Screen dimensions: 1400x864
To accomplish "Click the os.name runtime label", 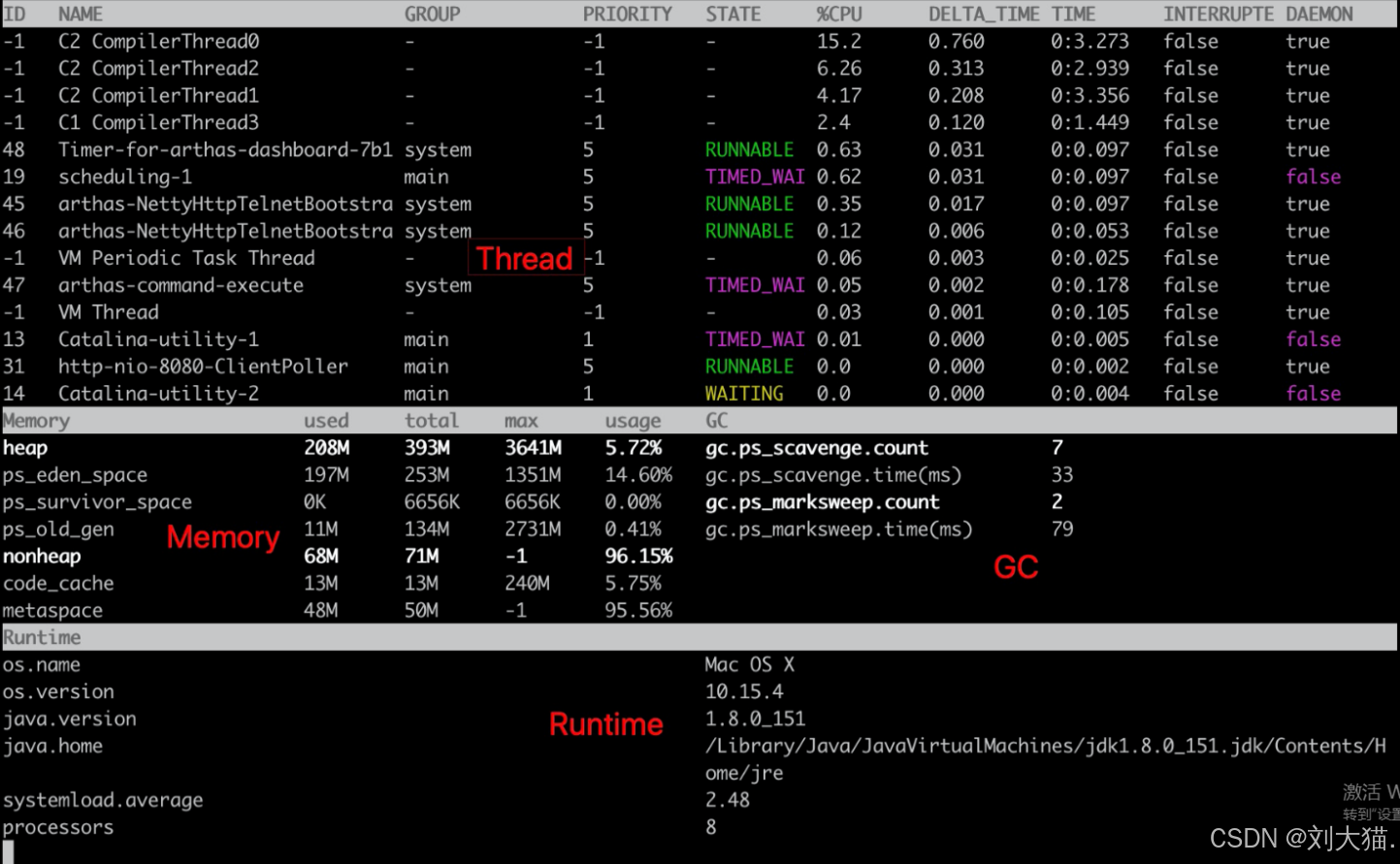I will pyautogui.click(x=42, y=665).
